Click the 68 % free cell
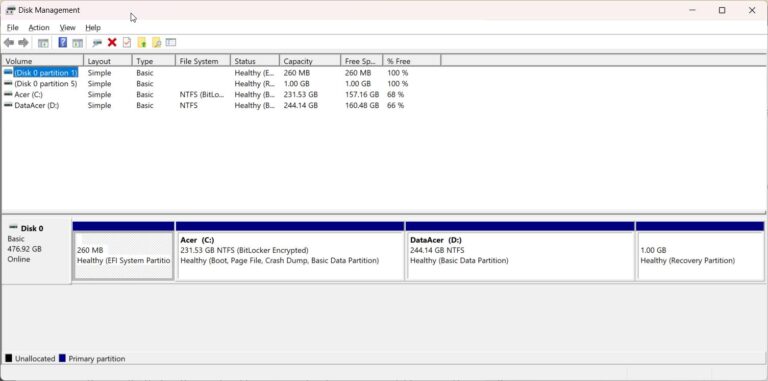The image size is (768, 381). (x=395, y=94)
